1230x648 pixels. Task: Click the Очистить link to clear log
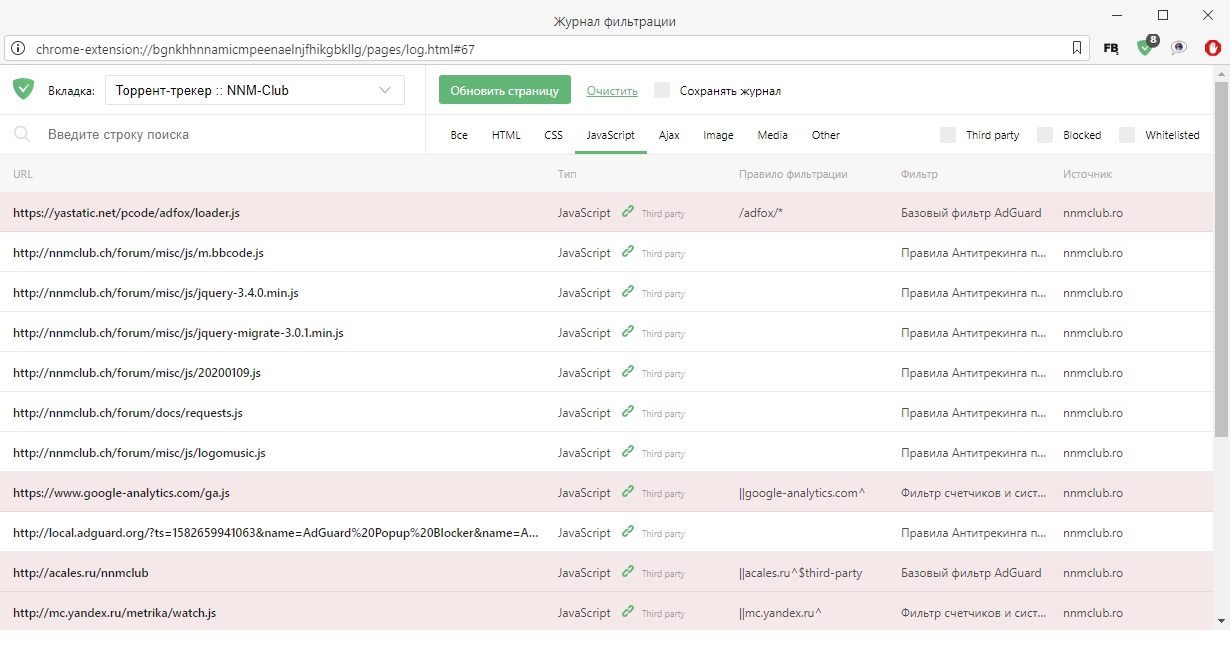pyautogui.click(x=611, y=90)
